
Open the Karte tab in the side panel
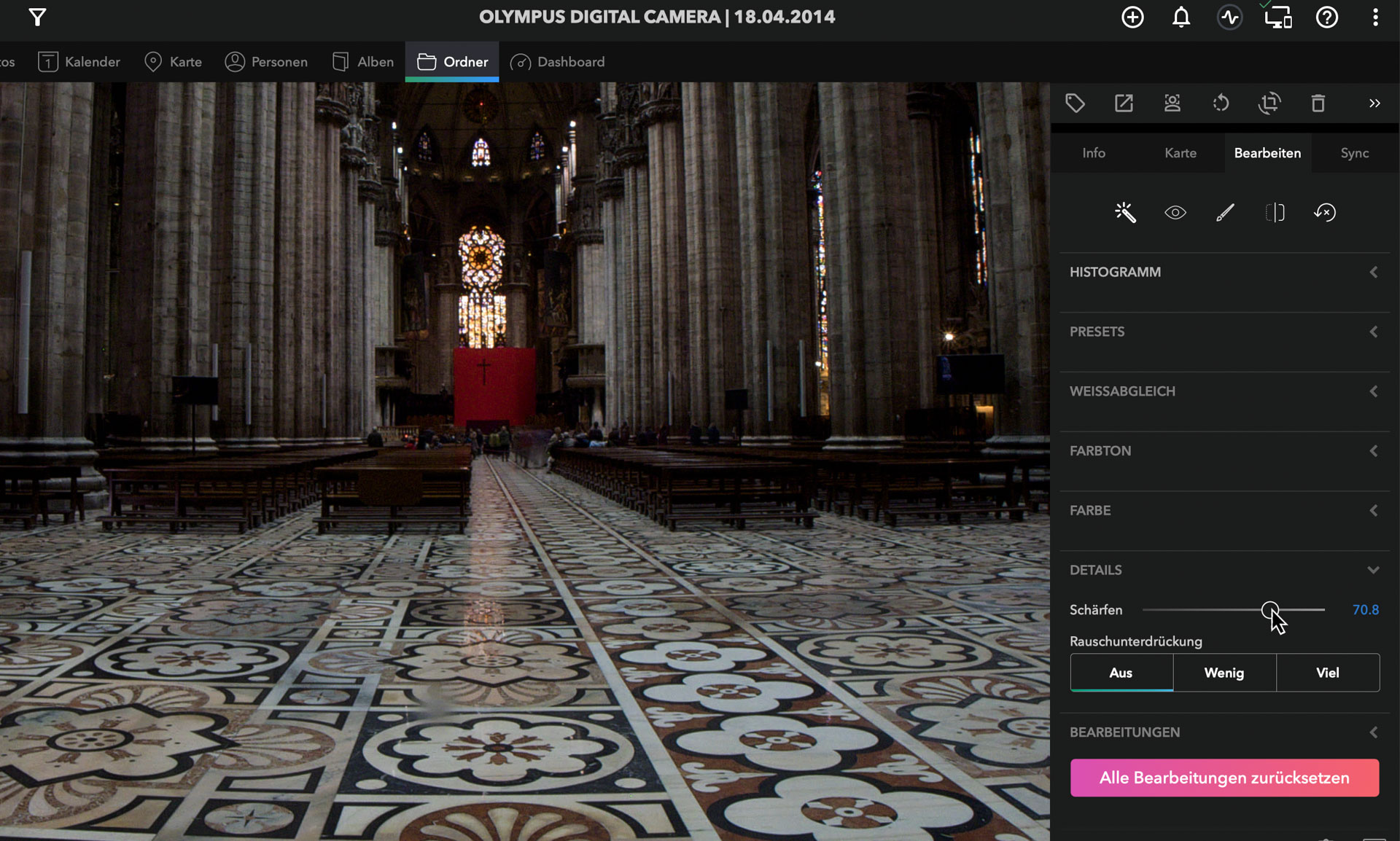pyautogui.click(x=1181, y=153)
